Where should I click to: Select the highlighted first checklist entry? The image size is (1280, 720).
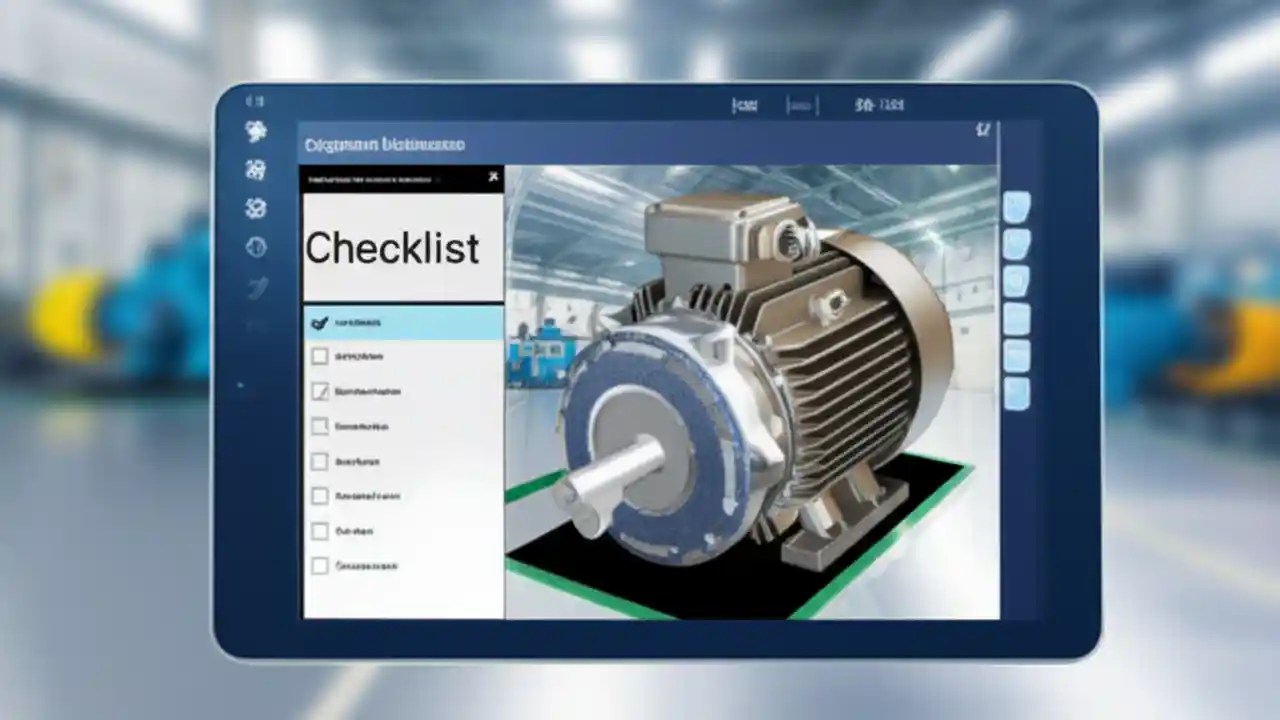[402, 322]
